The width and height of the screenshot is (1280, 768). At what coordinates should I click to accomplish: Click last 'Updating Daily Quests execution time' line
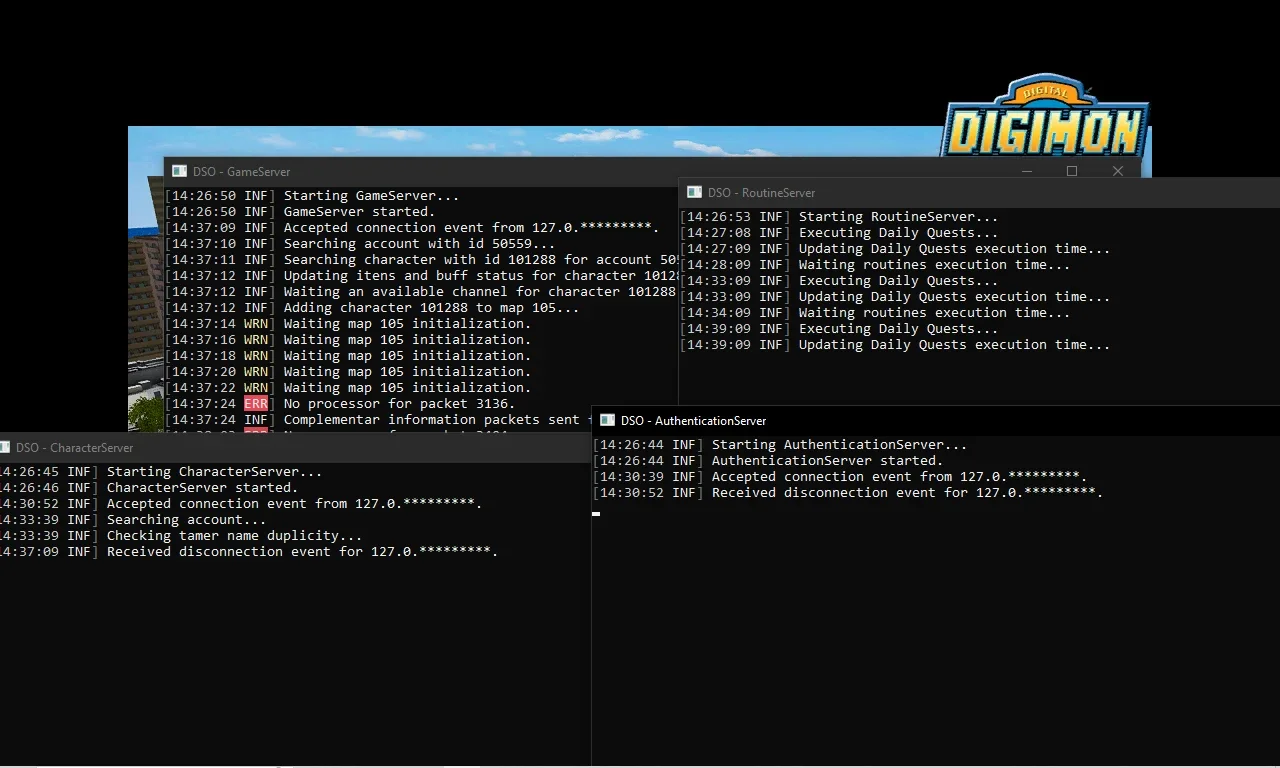tap(954, 344)
